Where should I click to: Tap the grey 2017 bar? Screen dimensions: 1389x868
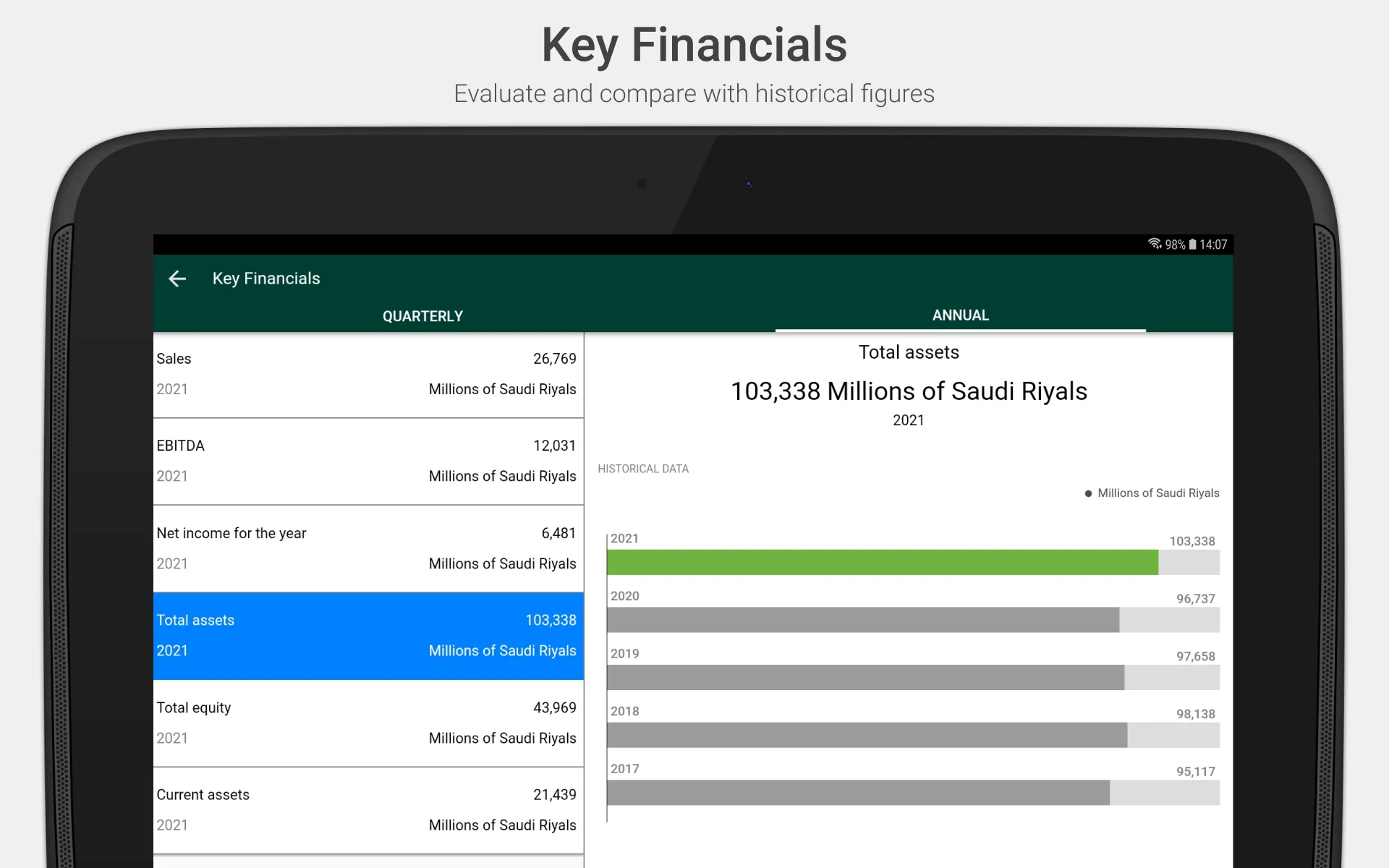(x=859, y=793)
